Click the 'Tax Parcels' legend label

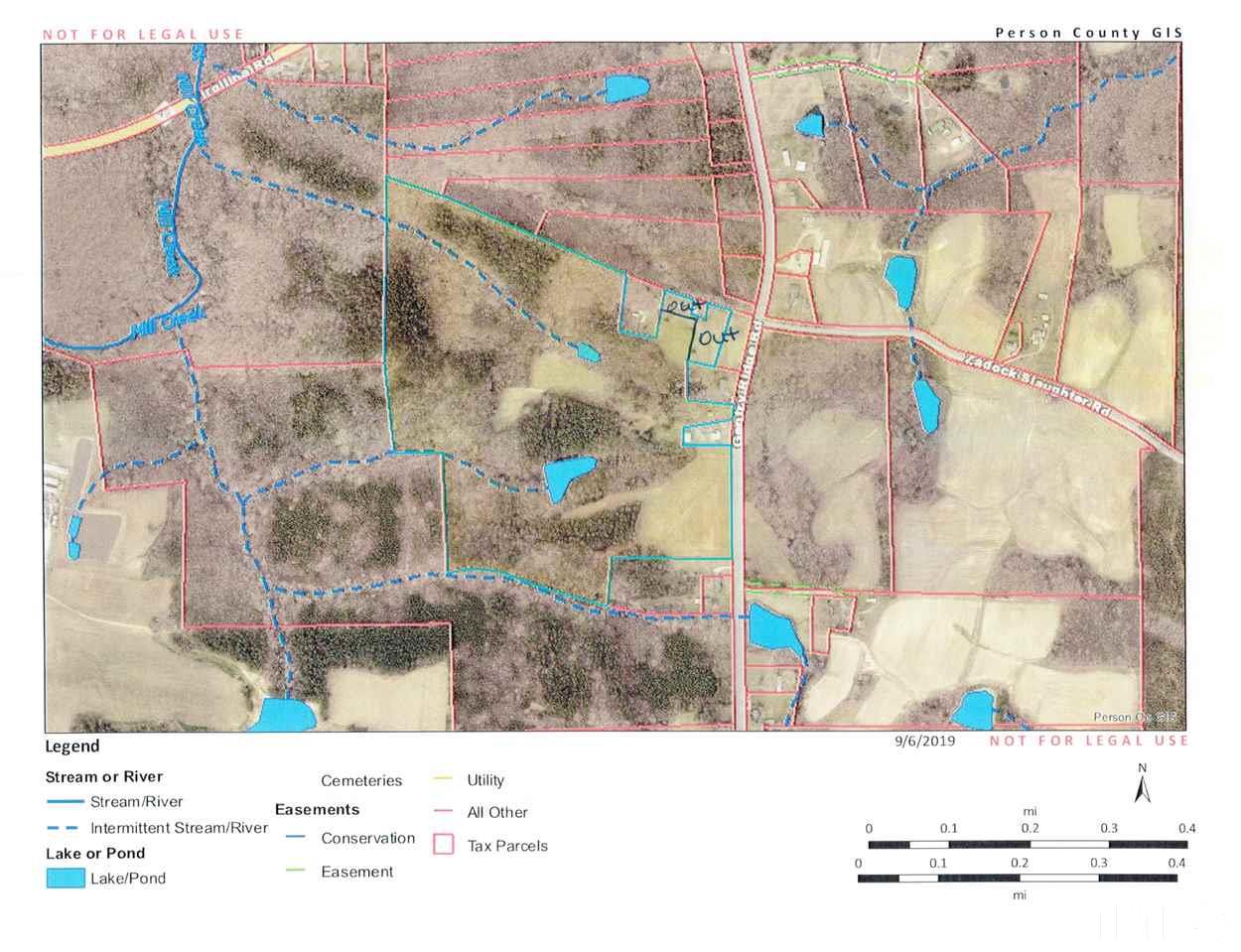tap(507, 846)
